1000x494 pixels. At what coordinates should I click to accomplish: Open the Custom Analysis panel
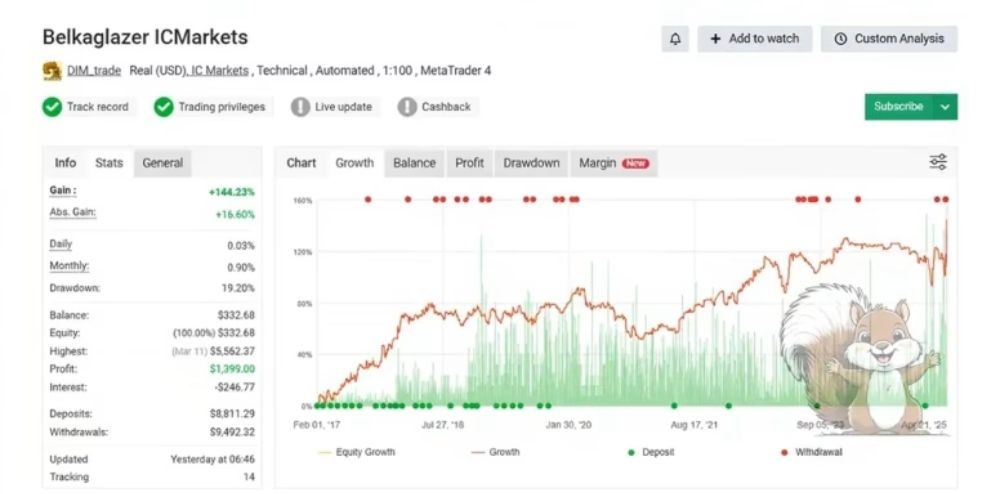click(889, 39)
